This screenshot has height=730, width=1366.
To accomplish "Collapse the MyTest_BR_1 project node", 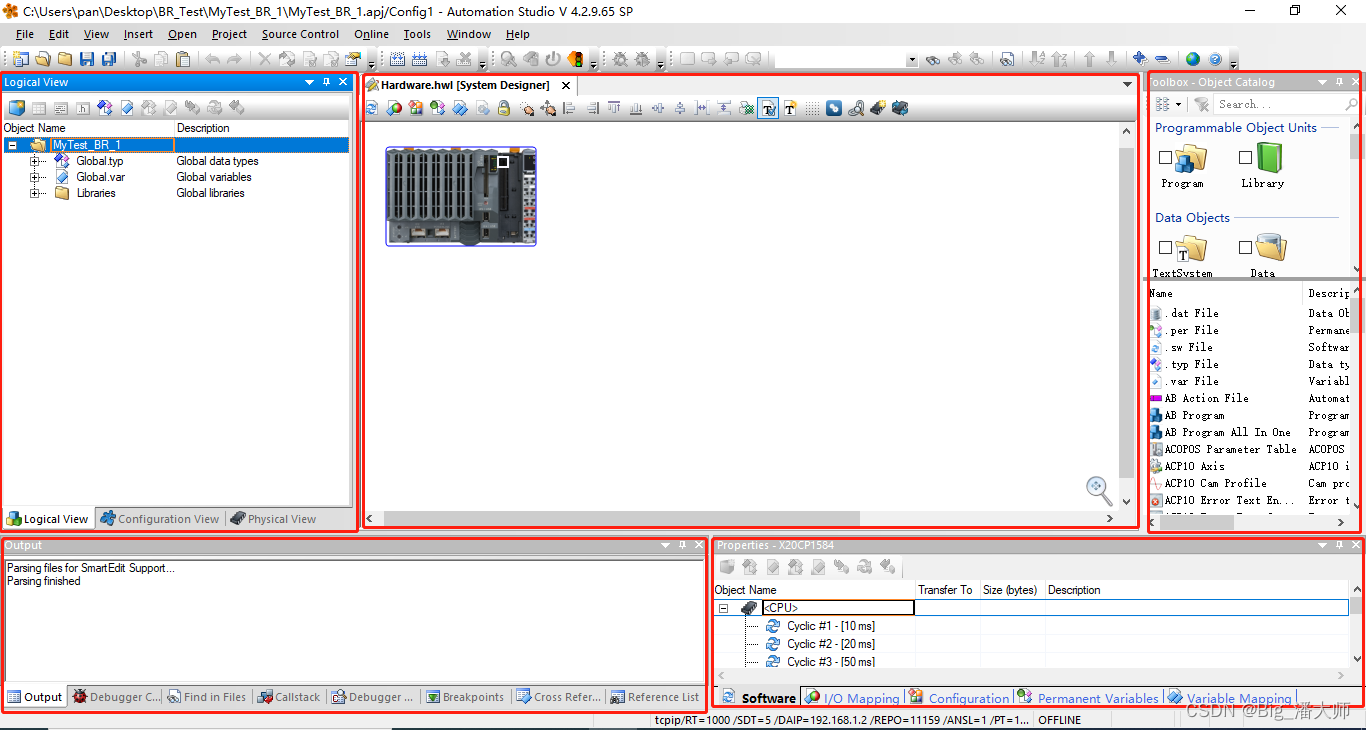I will click(x=12, y=145).
